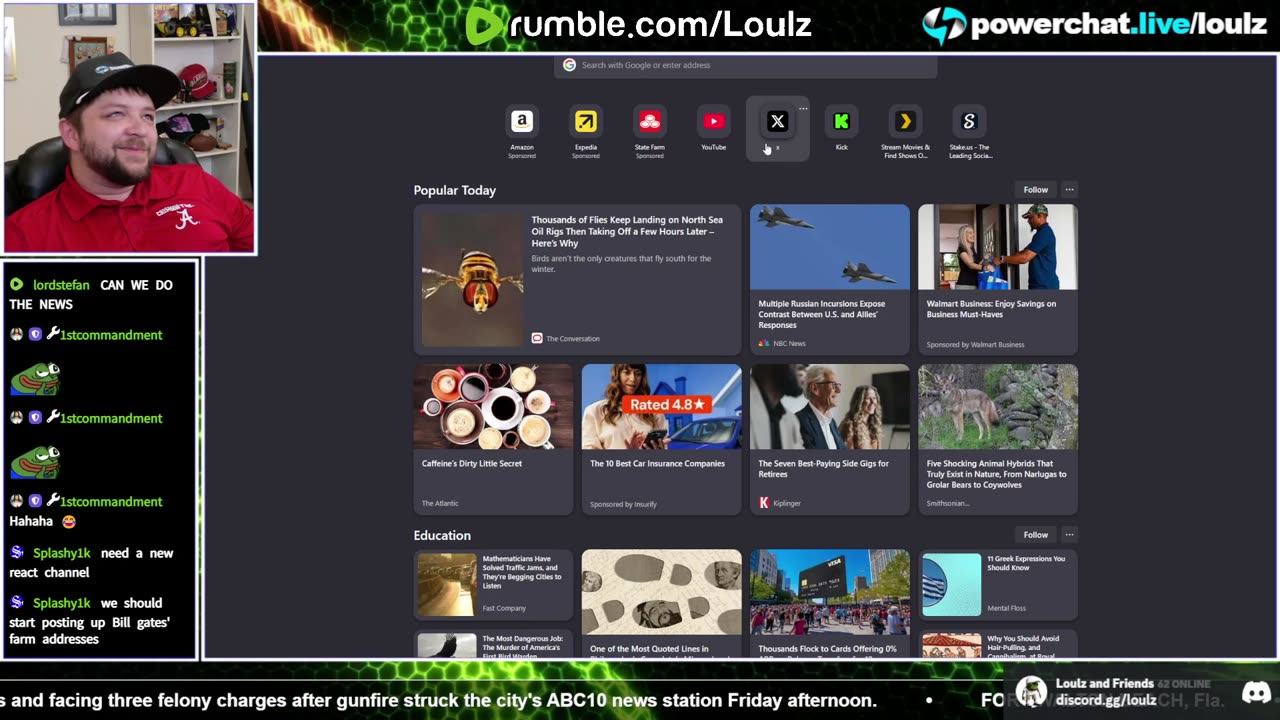Click the Smithsonian source label
This screenshot has height=720, width=1280.
pyautogui.click(x=948, y=503)
